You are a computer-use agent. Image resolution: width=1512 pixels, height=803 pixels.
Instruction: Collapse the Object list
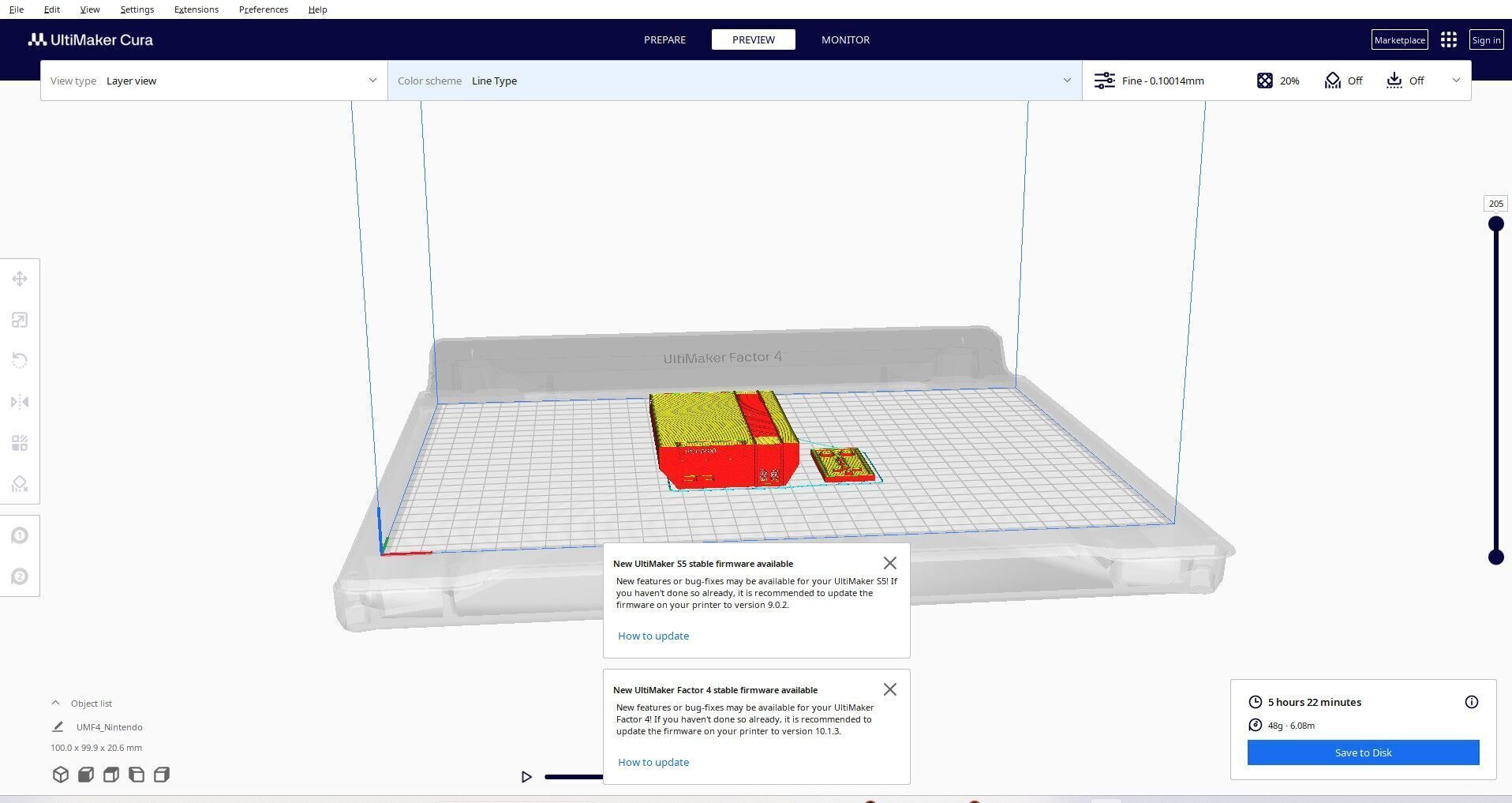(55, 703)
